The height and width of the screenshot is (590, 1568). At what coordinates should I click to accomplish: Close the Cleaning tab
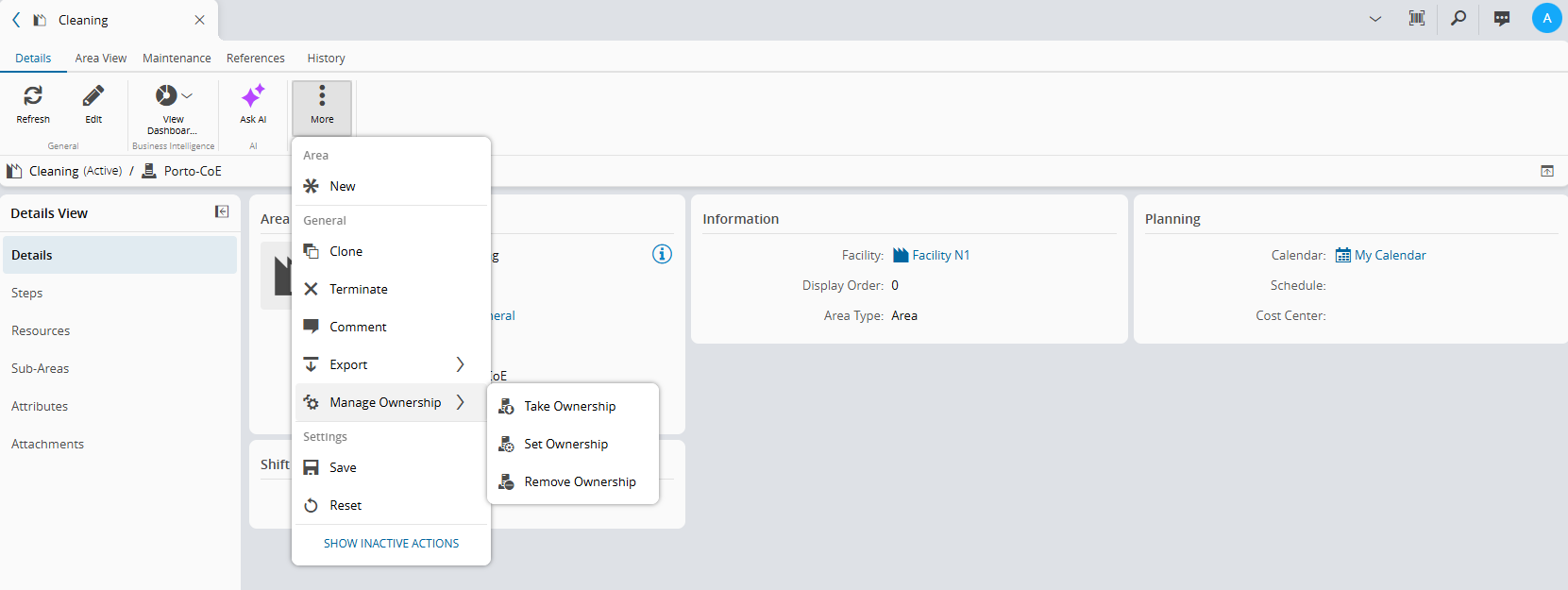199,20
